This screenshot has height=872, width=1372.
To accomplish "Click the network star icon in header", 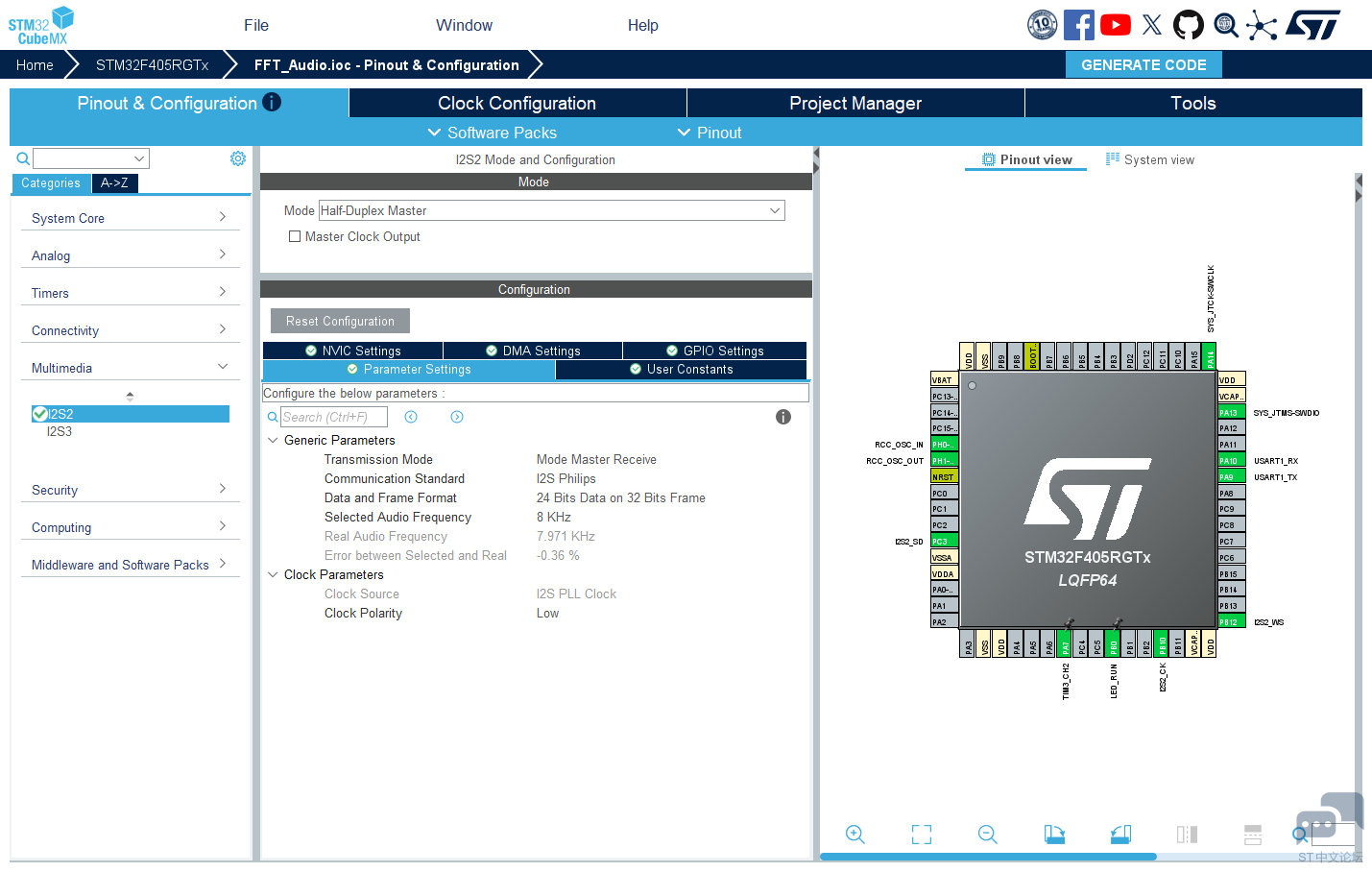I will [1262, 25].
